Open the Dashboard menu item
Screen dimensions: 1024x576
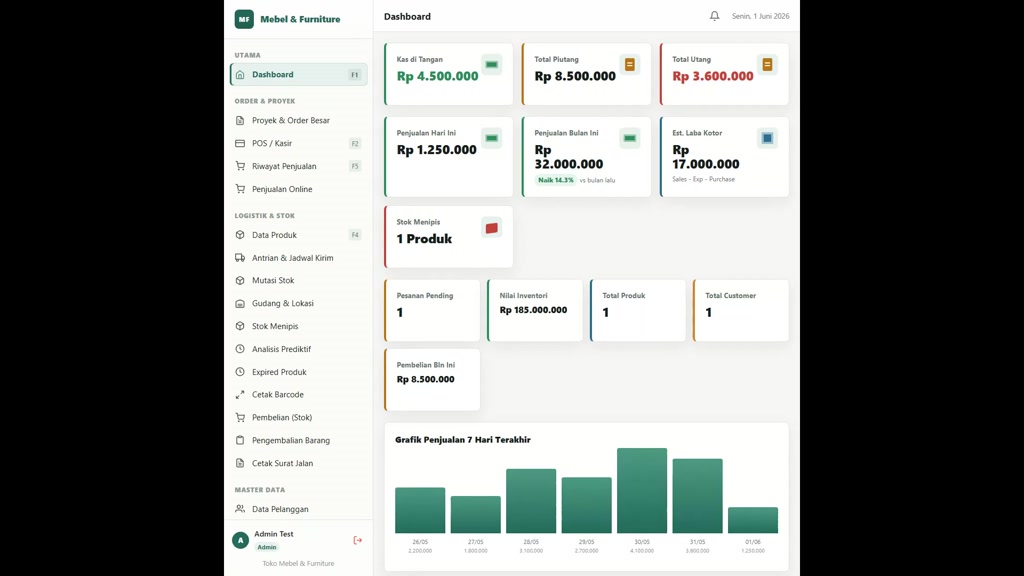(298, 74)
